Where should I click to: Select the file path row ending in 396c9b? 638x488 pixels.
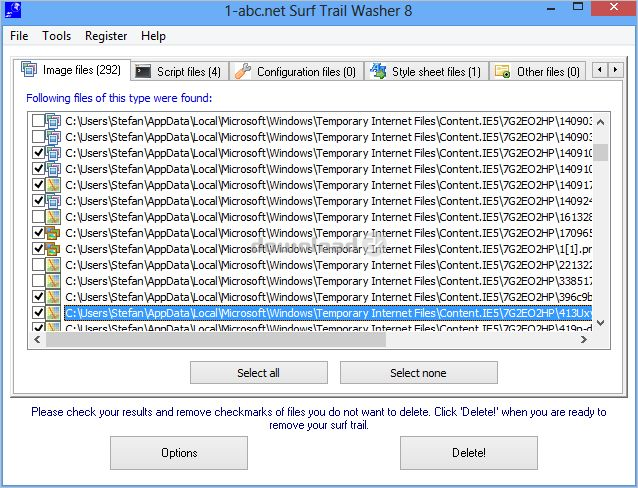coord(328,297)
